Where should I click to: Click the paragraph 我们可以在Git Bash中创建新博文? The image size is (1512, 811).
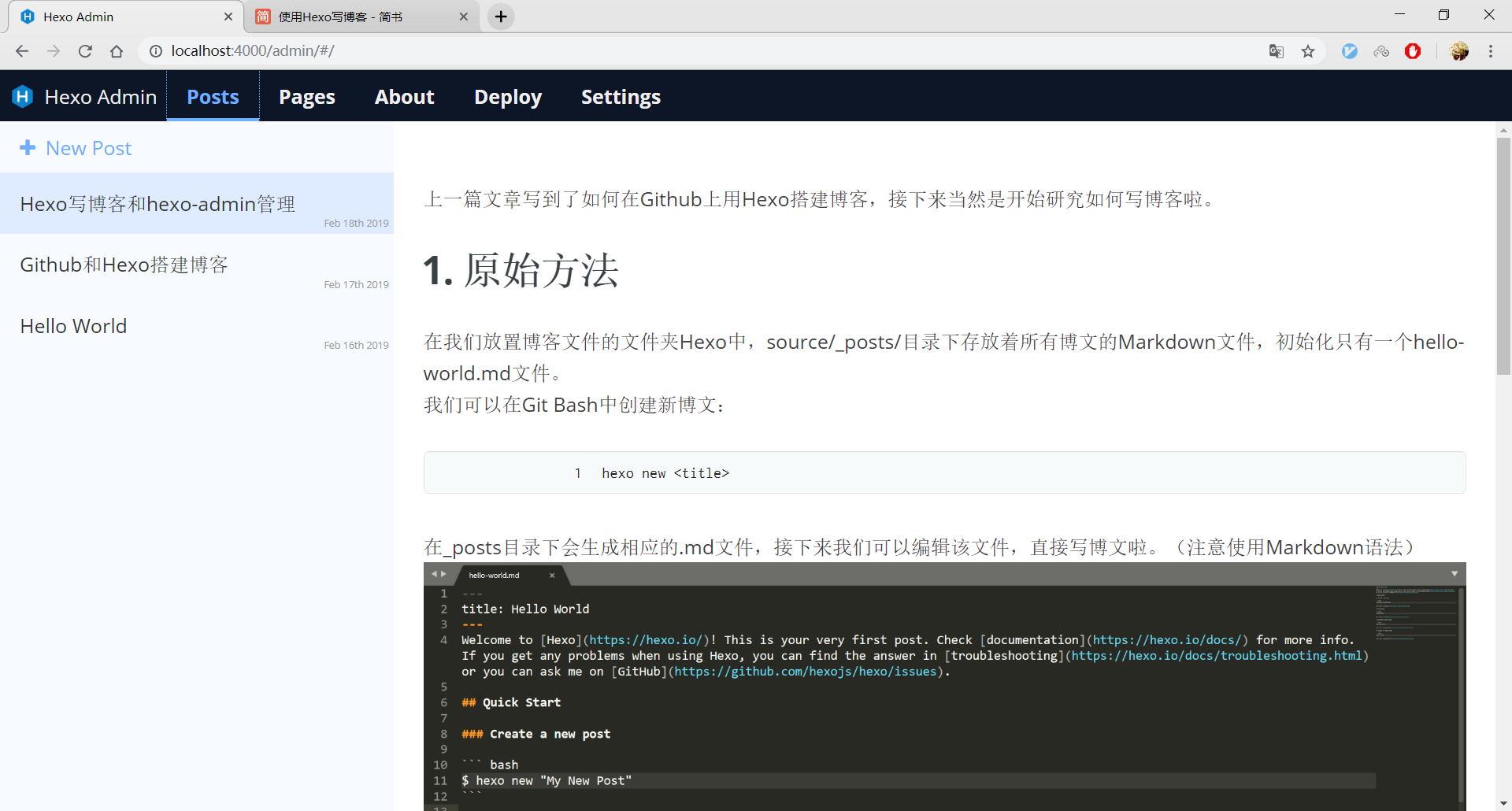coord(574,405)
